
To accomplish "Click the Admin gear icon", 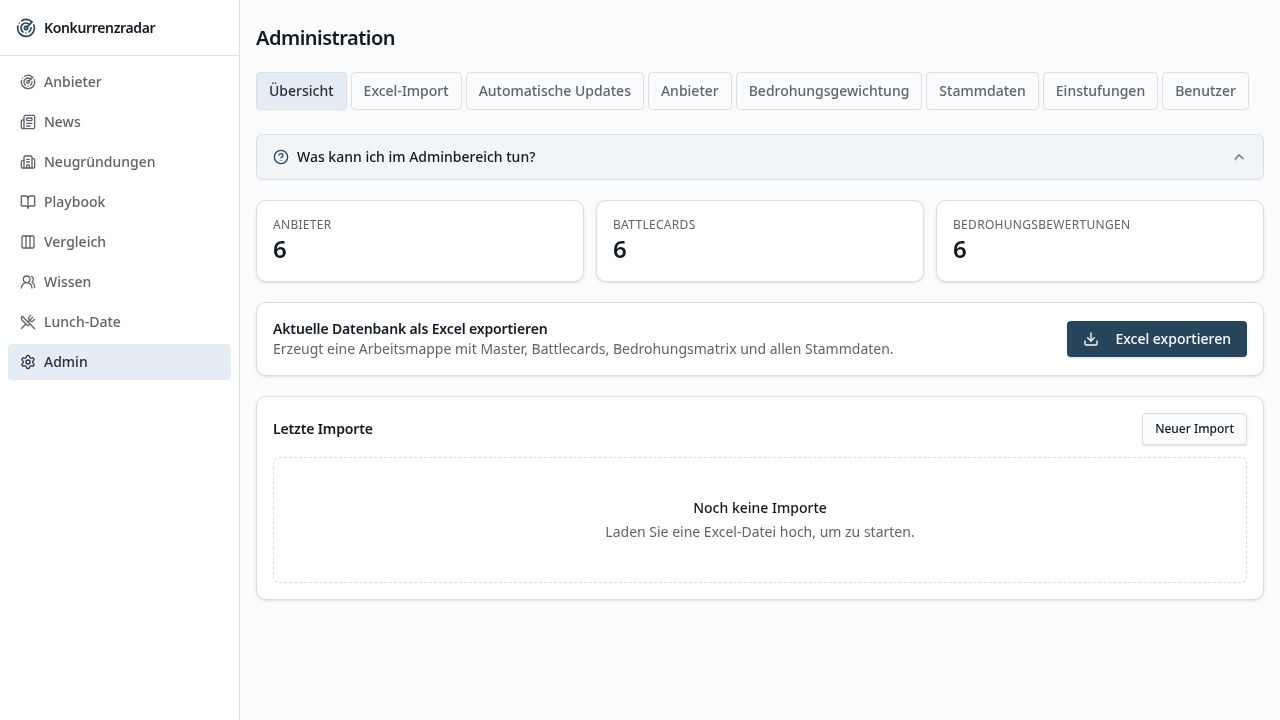I will 28,362.
